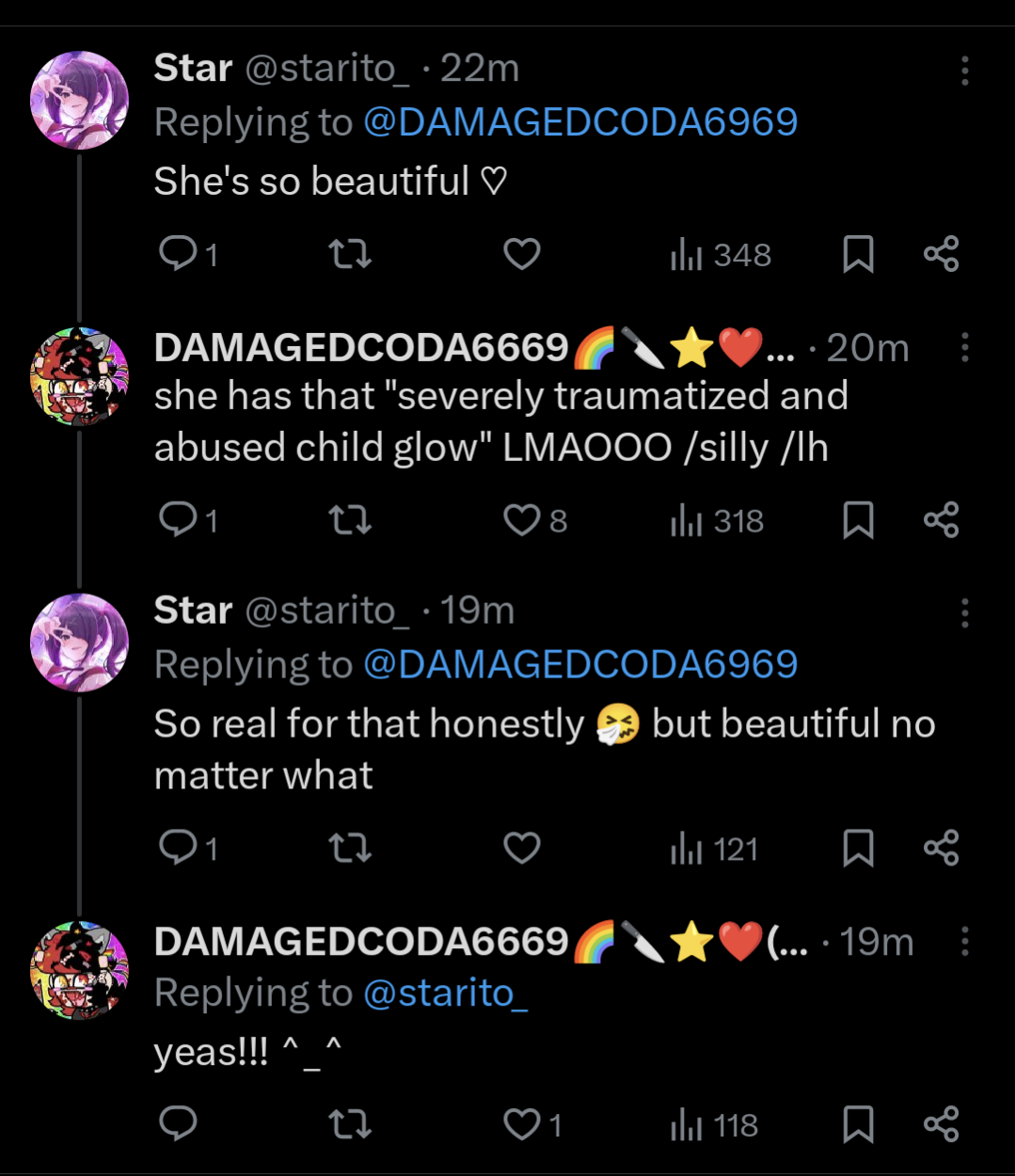This screenshot has height=1176, width=1015.
Task: Click @DAMAGEDCODA6969 mention in Star's 19m reply
Action: pos(580,665)
